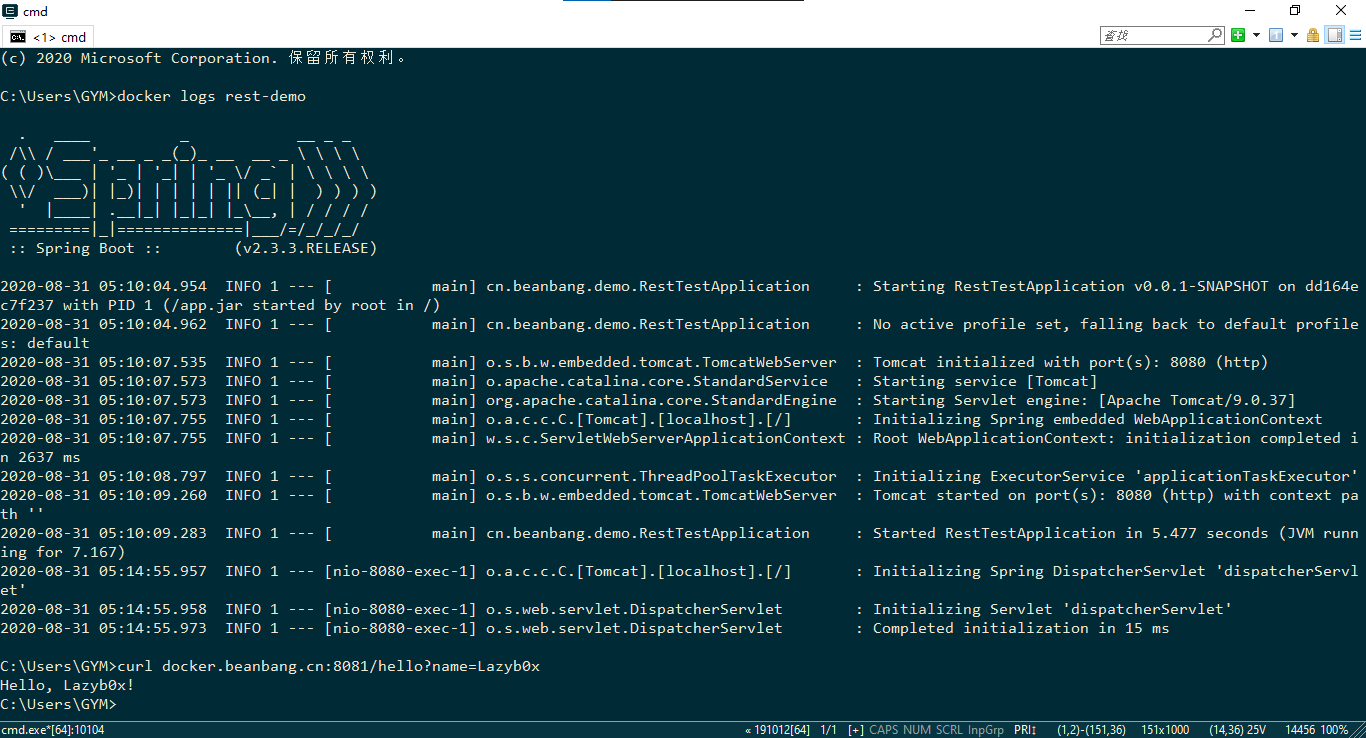
Task: Click the active console number icon
Action: 1276,35
